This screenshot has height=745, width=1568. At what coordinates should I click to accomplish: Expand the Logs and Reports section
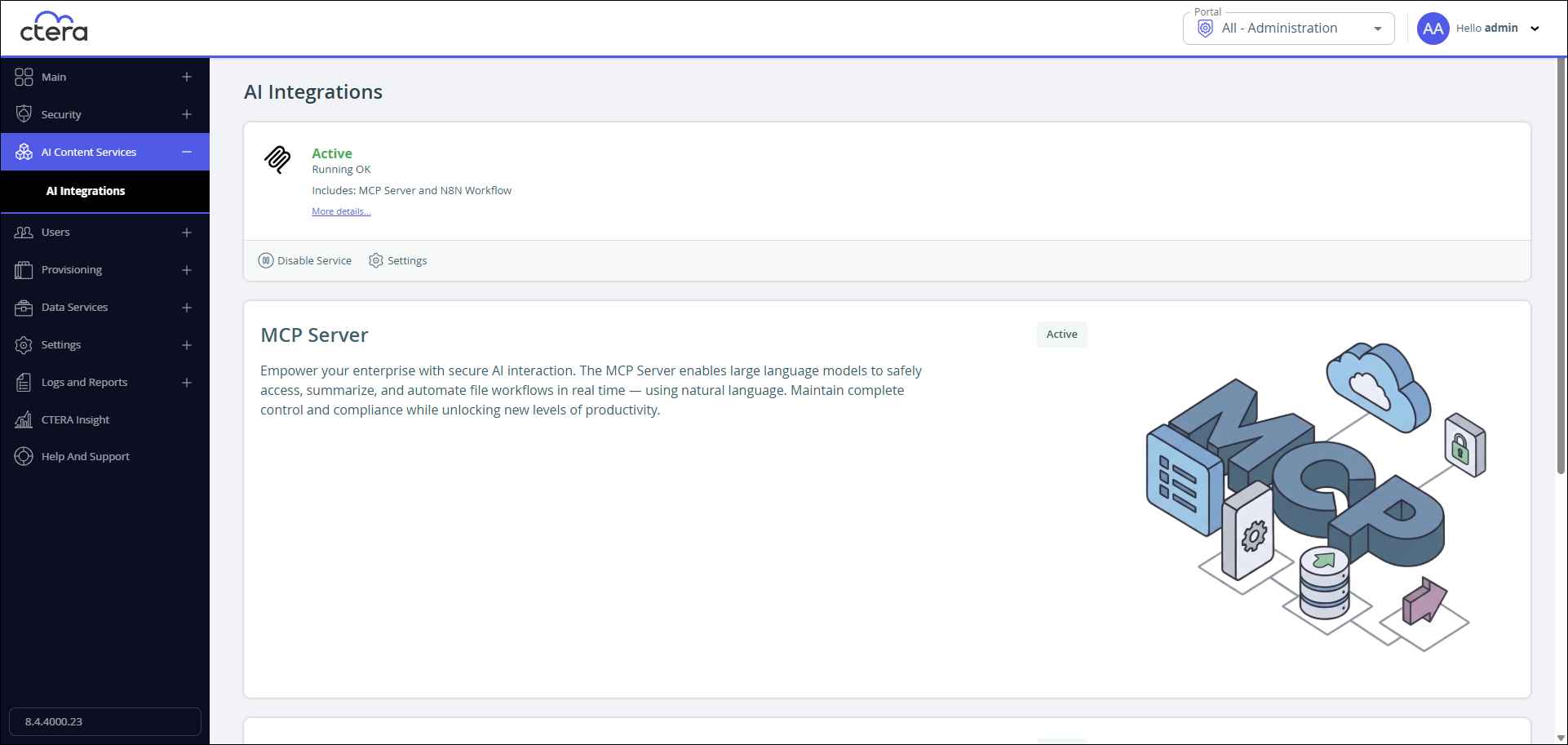click(x=187, y=383)
